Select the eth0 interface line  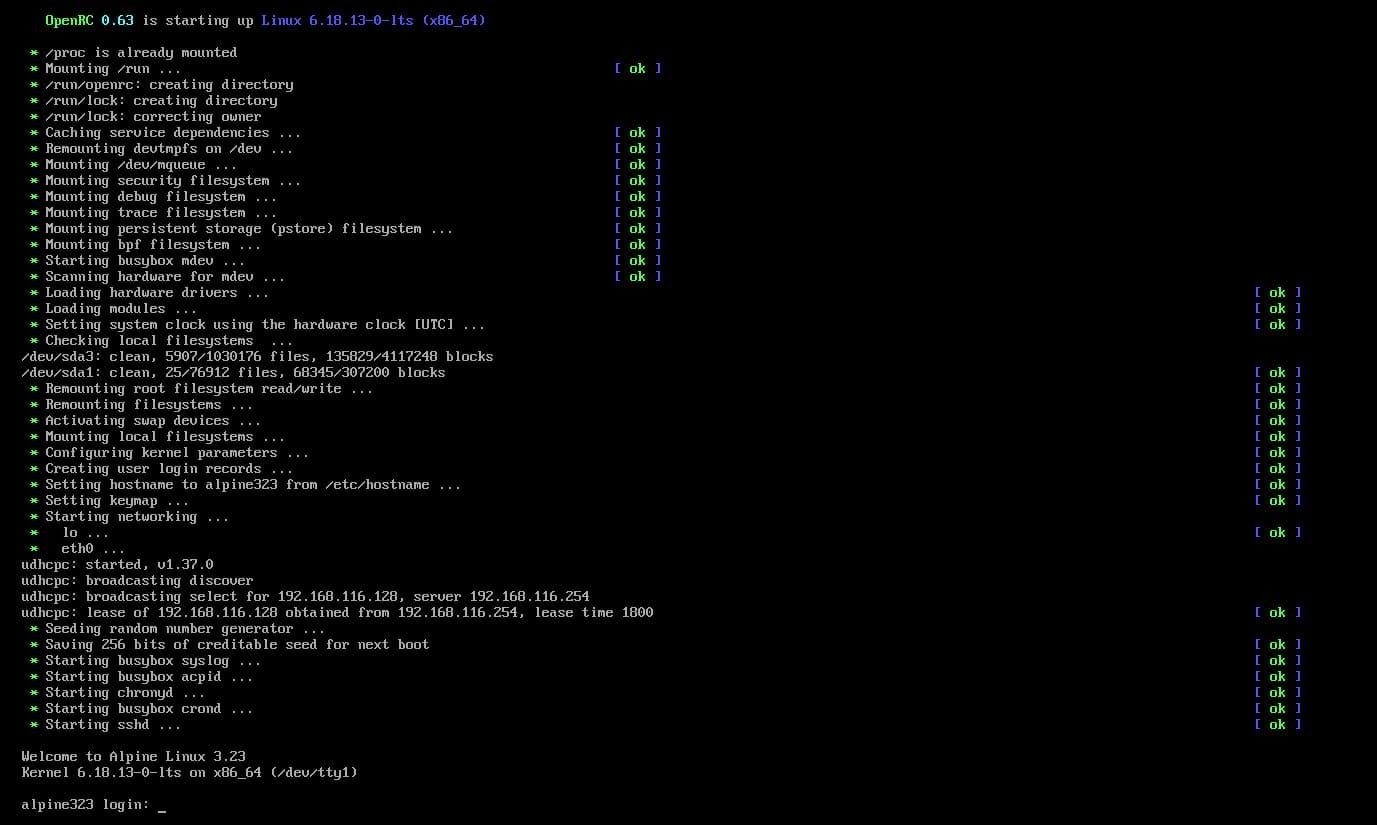pos(78,548)
